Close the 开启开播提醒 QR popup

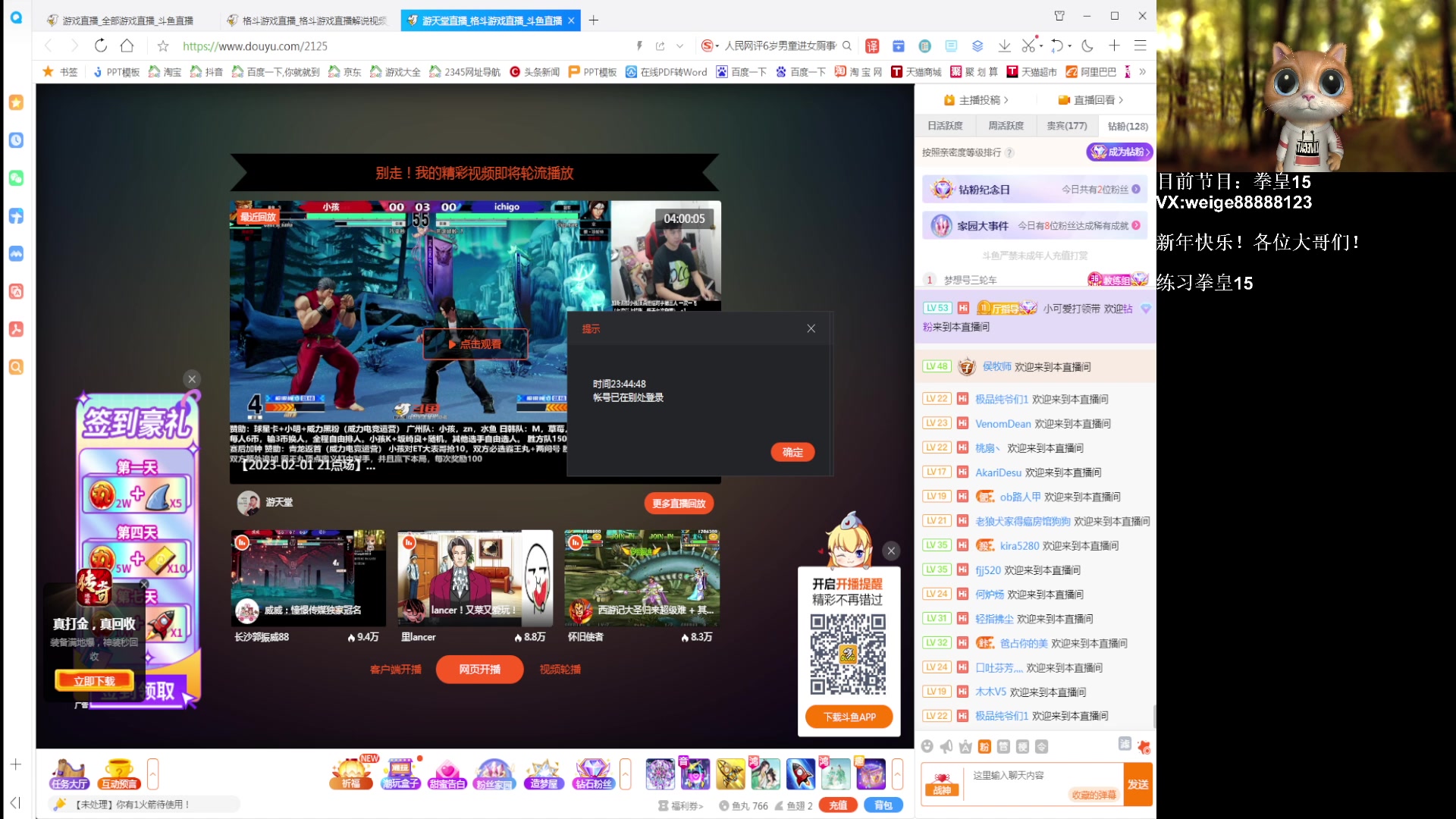[892, 551]
